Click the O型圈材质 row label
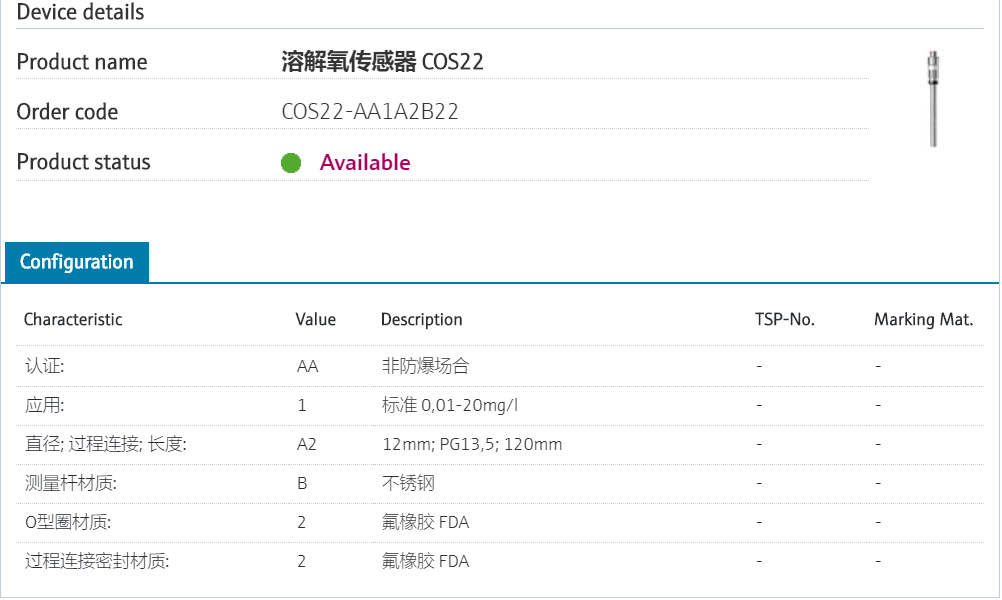The image size is (1002, 600). pyautogui.click(x=68, y=522)
